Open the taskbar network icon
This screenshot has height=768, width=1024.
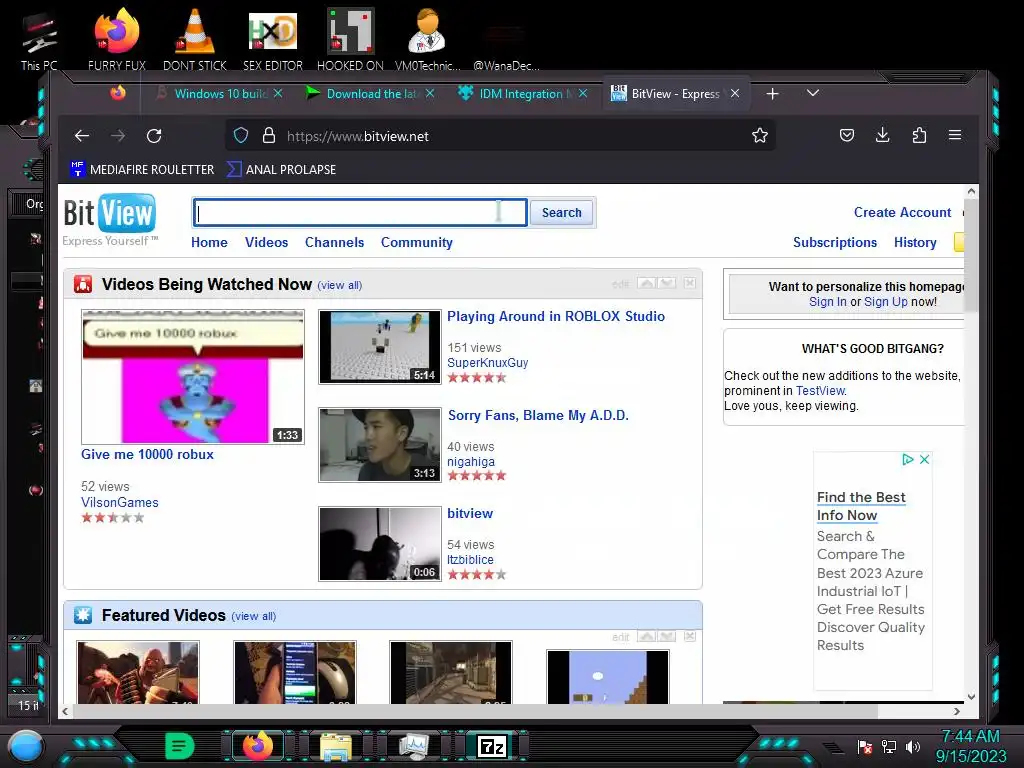pyautogui.click(x=889, y=746)
